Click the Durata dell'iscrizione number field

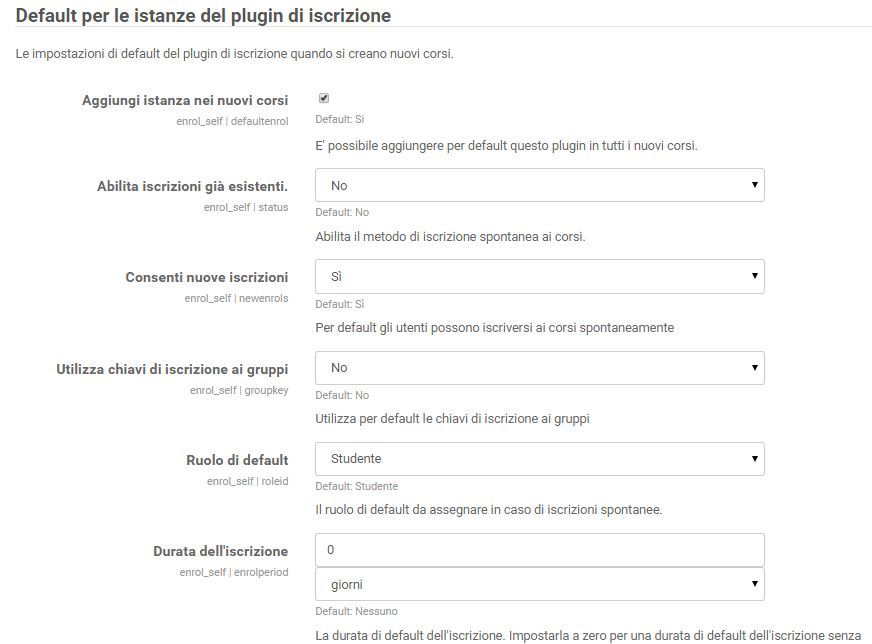point(539,550)
